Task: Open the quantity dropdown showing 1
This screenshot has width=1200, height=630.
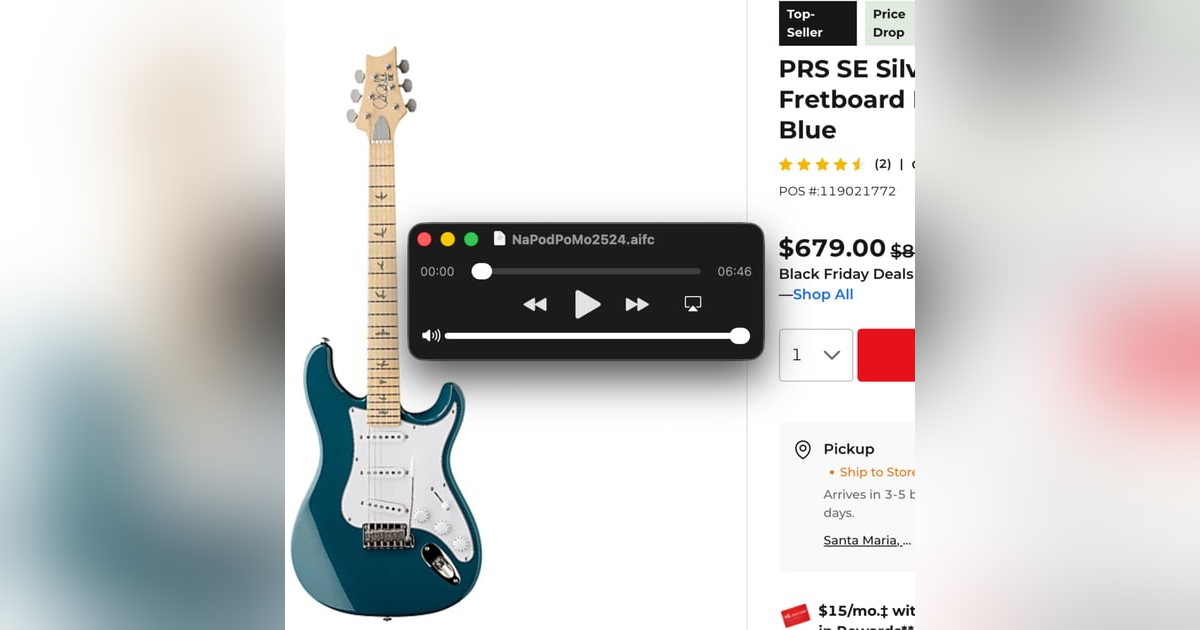Action: (x=816, y=355)
